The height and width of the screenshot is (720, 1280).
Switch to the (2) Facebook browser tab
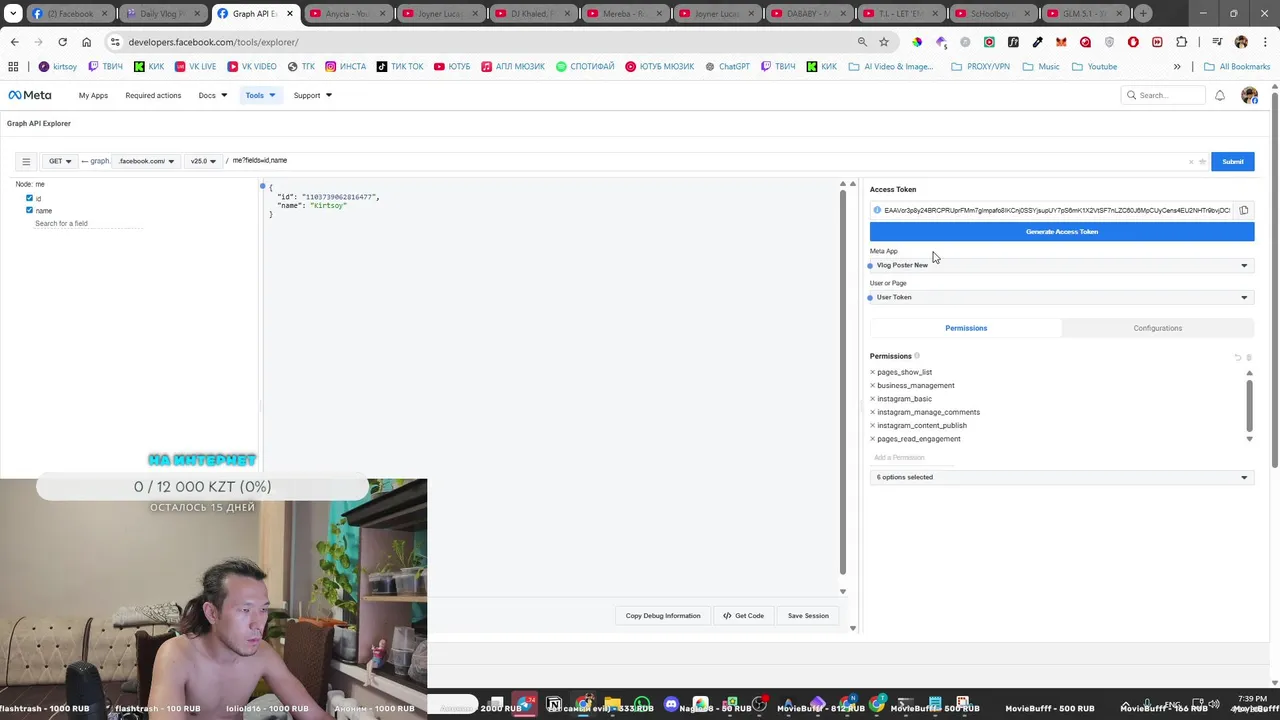click(x=70, y=14)
